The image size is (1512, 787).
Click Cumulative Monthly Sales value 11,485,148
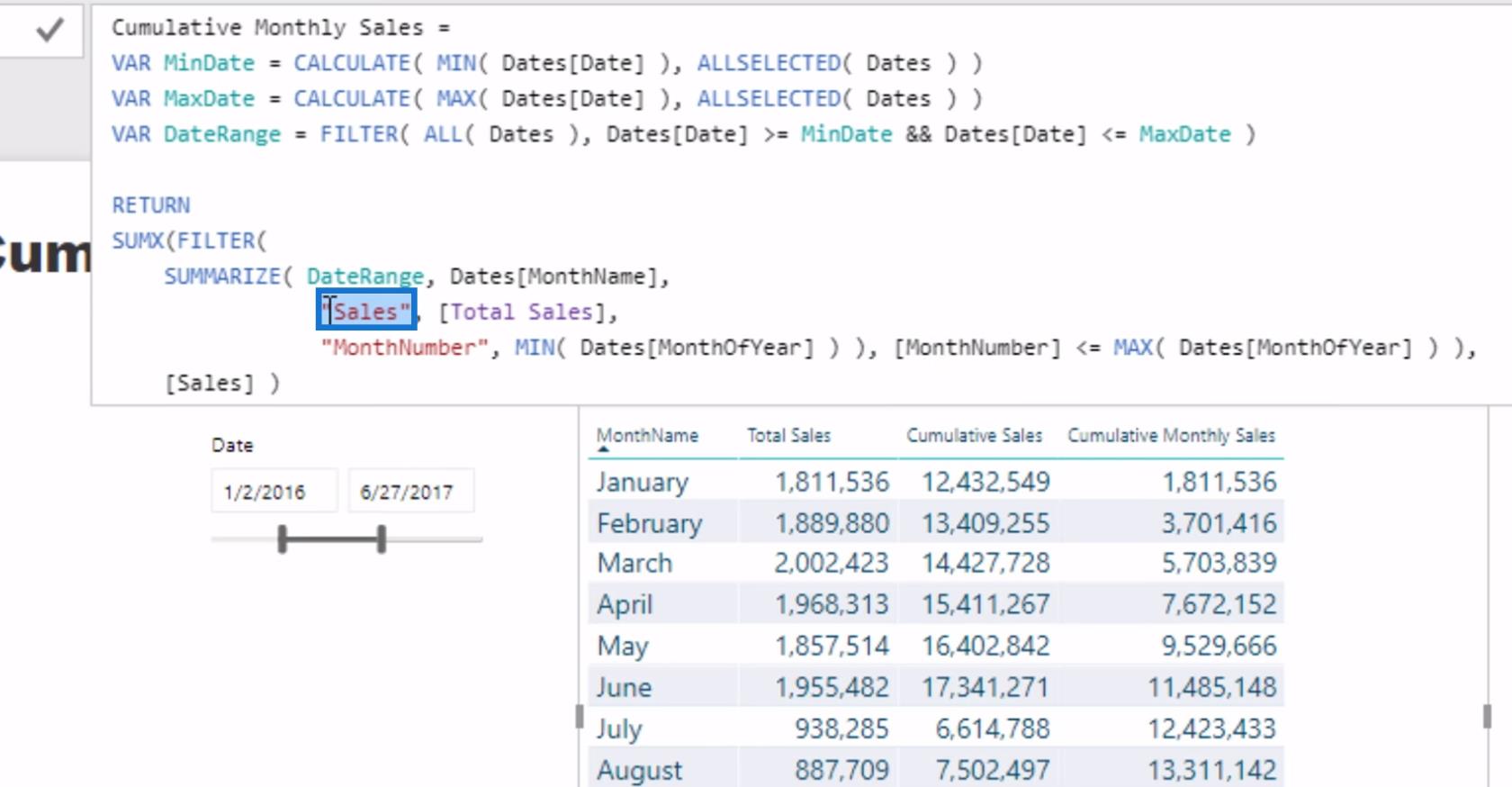coord(1211,688)
